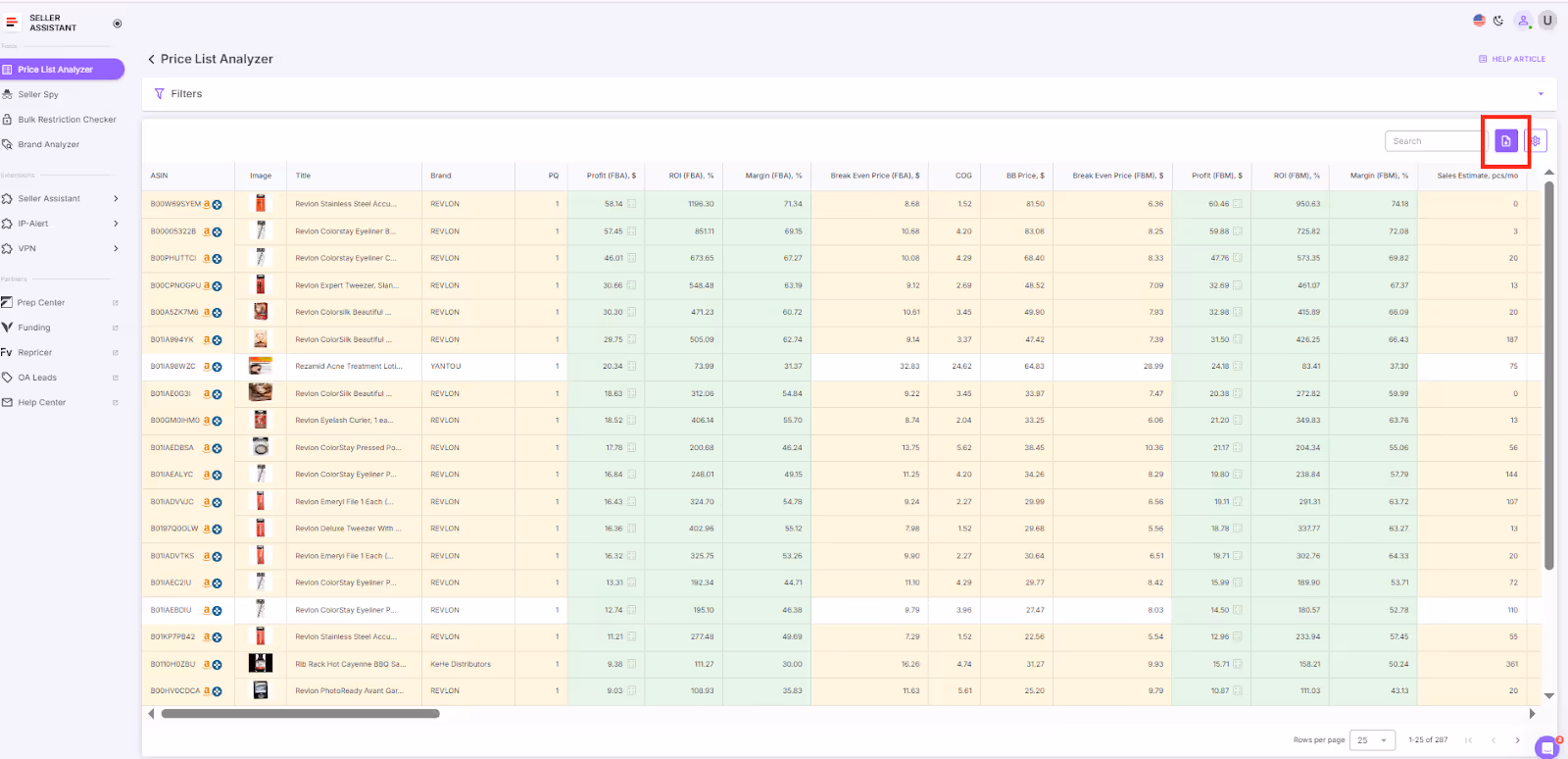The image size is (1568, 759).
Task: Click thumbnail for Revlon PhotoReady Avant Gar
Action: click(260, 690)
